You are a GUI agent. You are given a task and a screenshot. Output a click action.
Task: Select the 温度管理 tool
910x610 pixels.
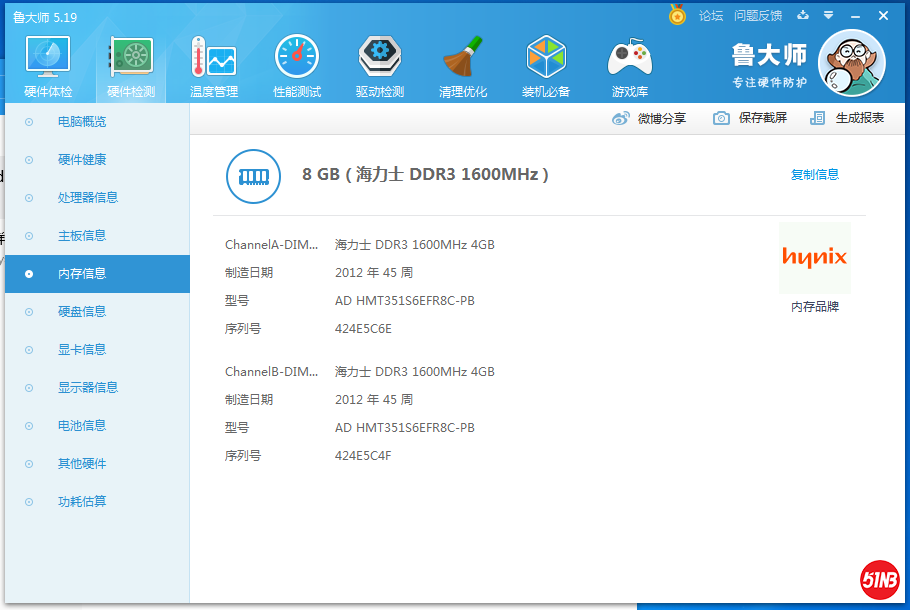tap(213, 65)
